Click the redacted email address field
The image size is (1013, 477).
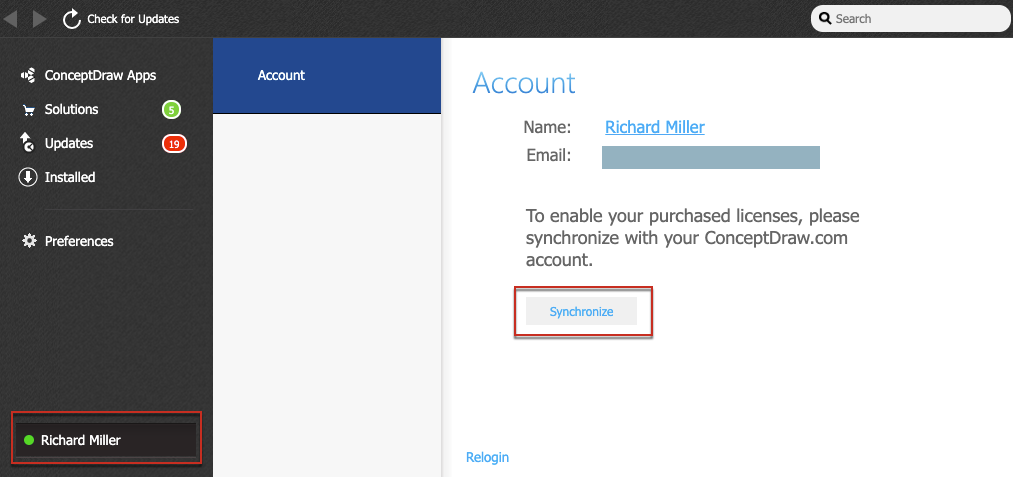pyautogui.click(x=710, y=157)
